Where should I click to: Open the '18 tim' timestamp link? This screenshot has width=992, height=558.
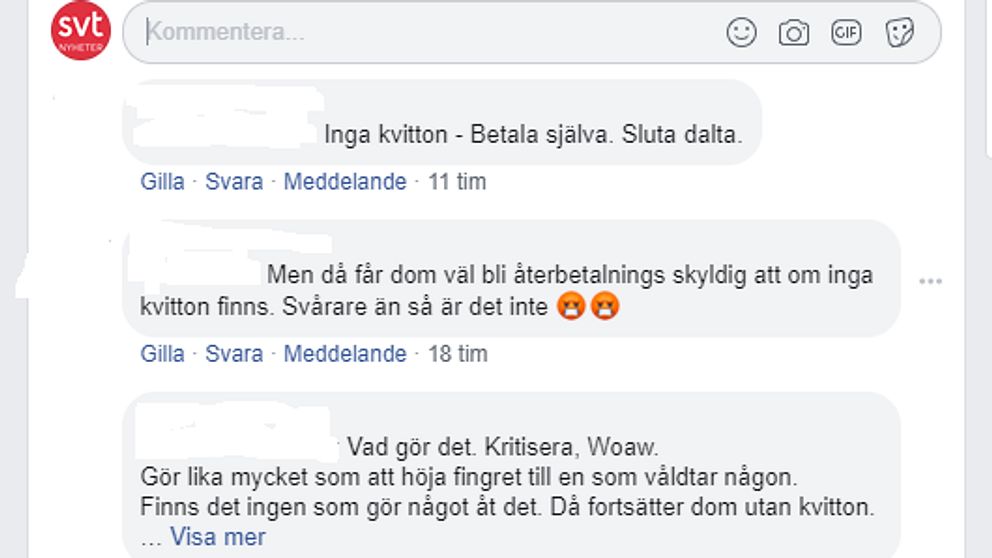[457, 354]
